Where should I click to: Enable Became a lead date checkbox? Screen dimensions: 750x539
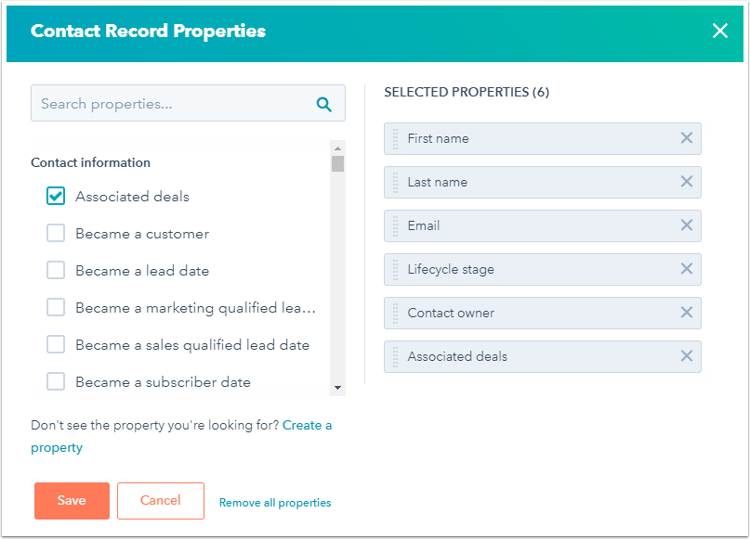(55, 270)
